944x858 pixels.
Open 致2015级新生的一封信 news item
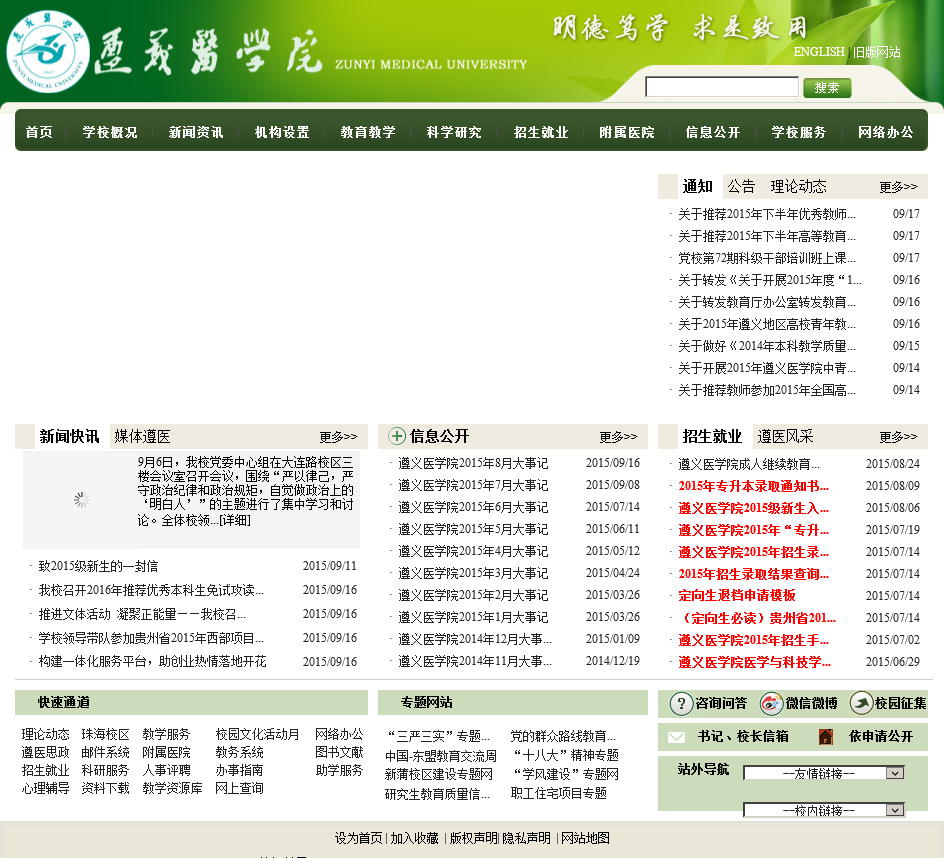pos(98,566)
